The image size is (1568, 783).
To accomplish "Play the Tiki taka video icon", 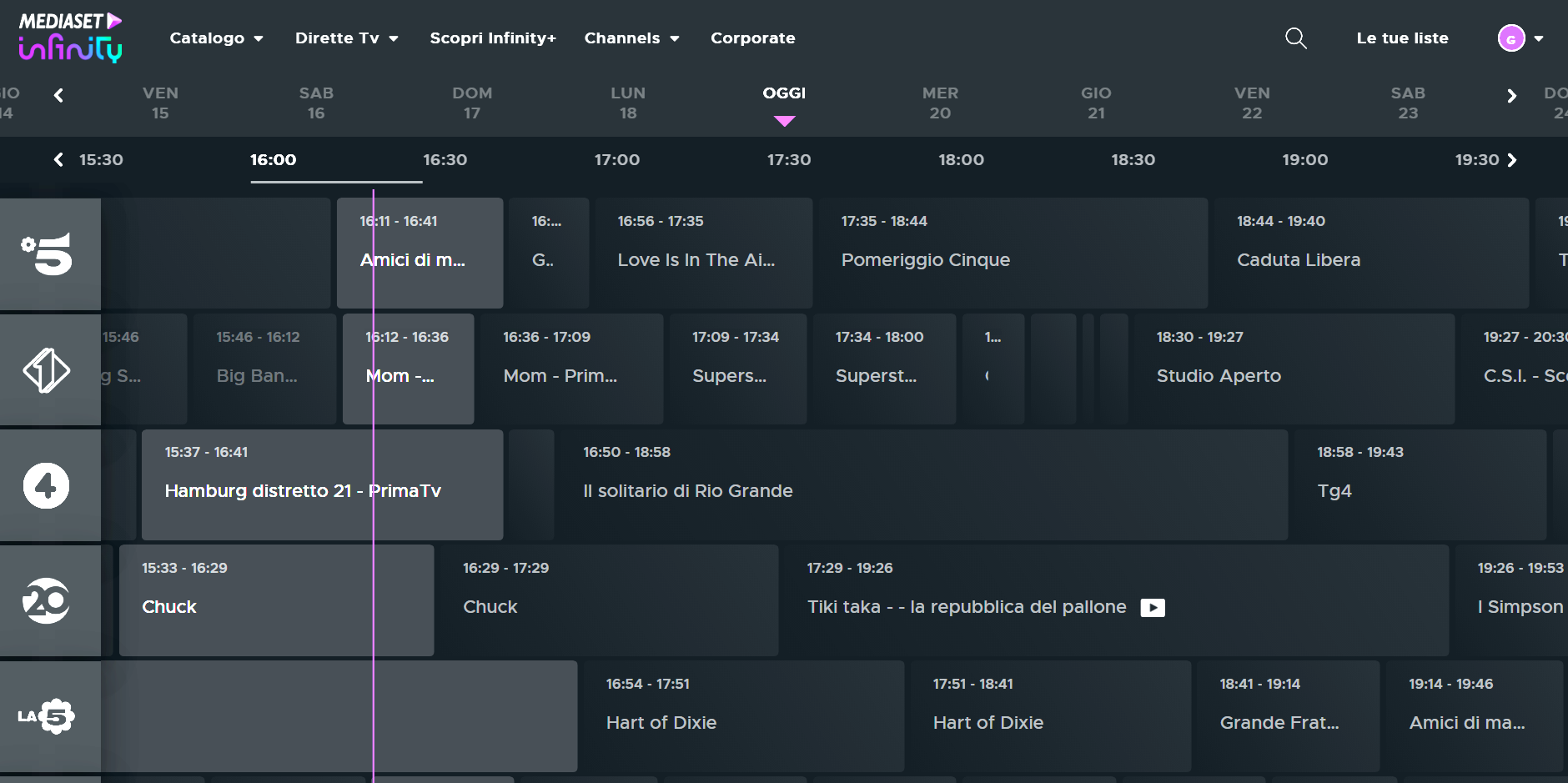I will pyautogui.click(x=1152, y=608).
